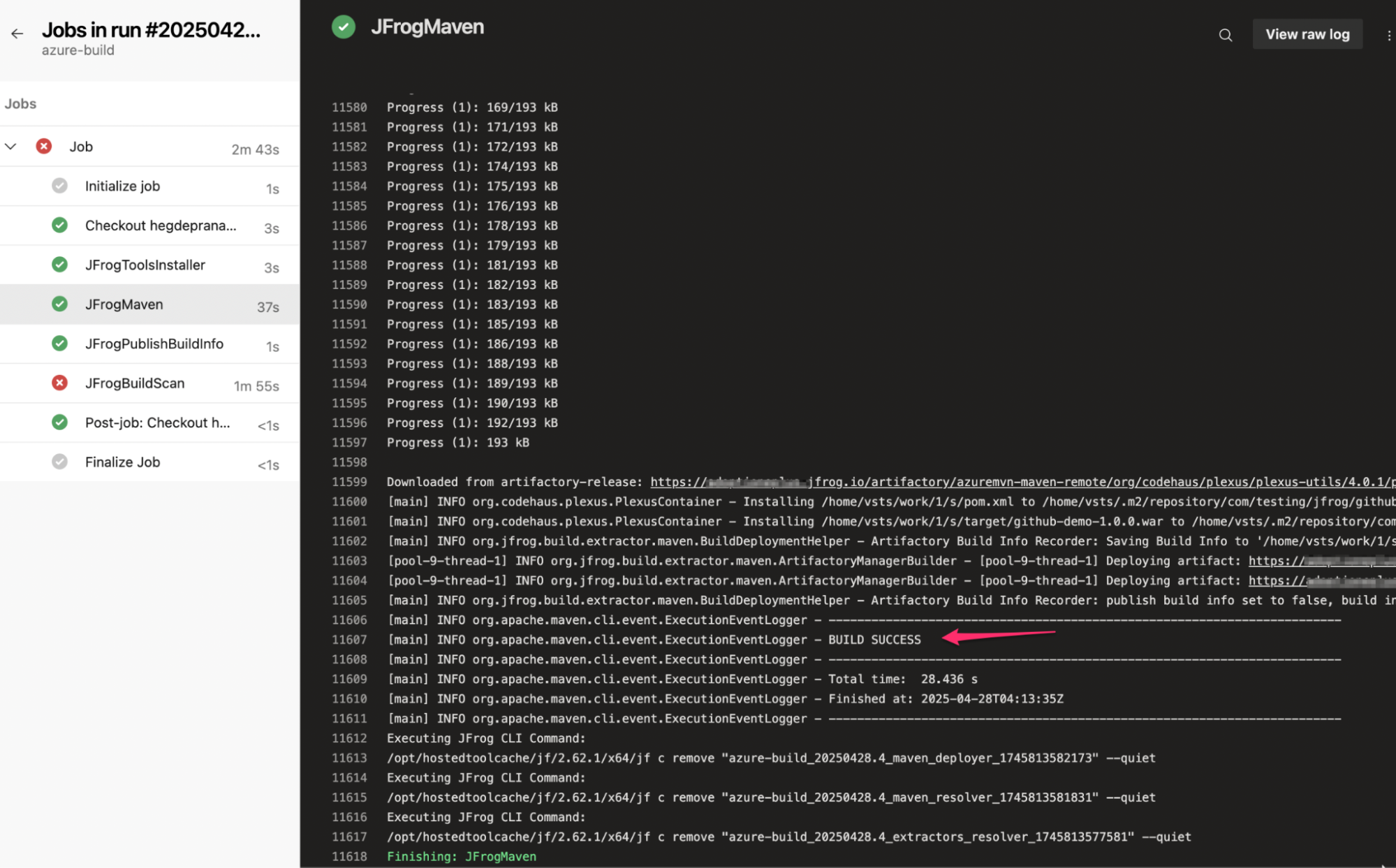Open the JFrogBuildScan step log
1396x868 pixels.
click(135, 383)
